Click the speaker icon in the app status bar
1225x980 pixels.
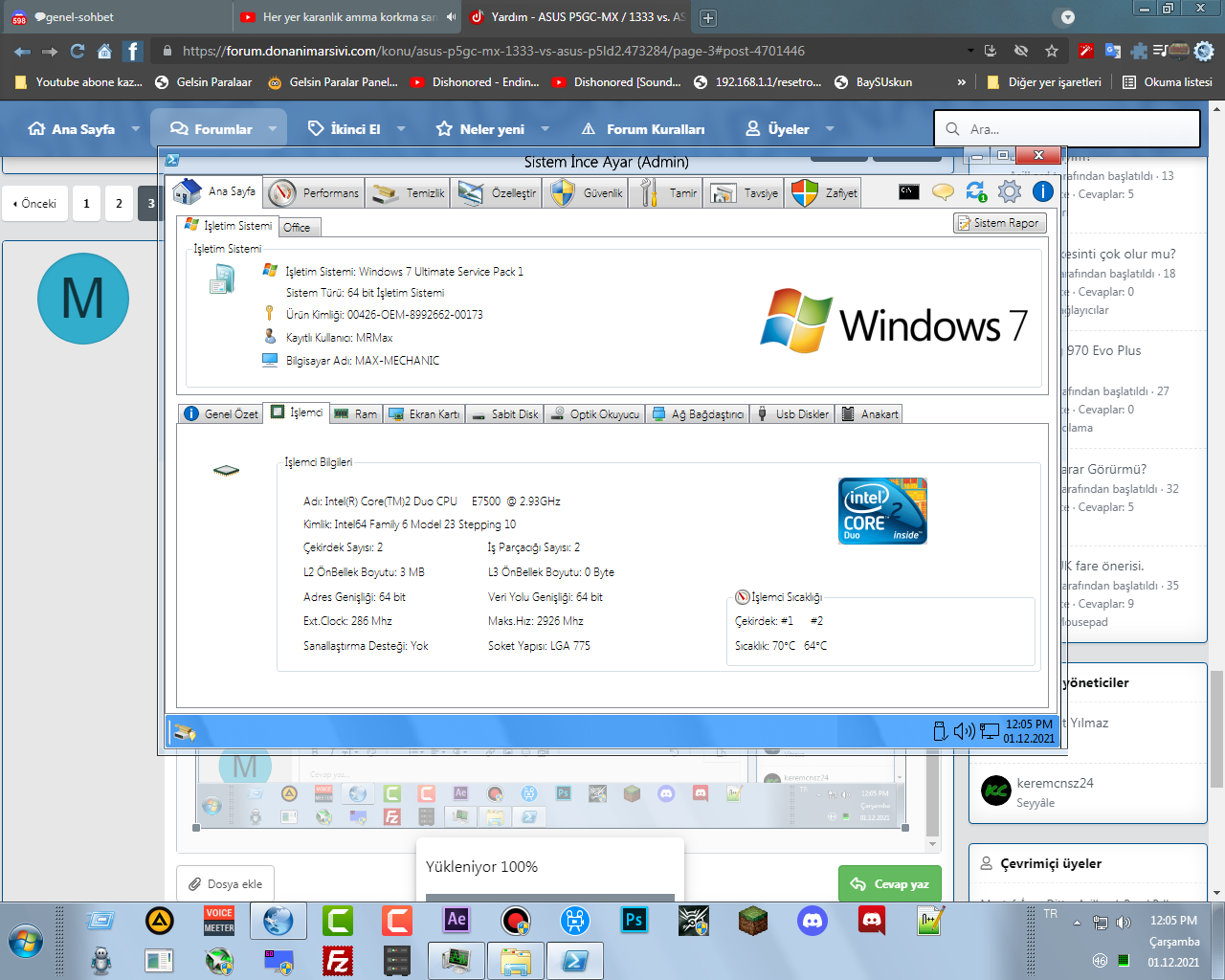[x=964, y=731]
